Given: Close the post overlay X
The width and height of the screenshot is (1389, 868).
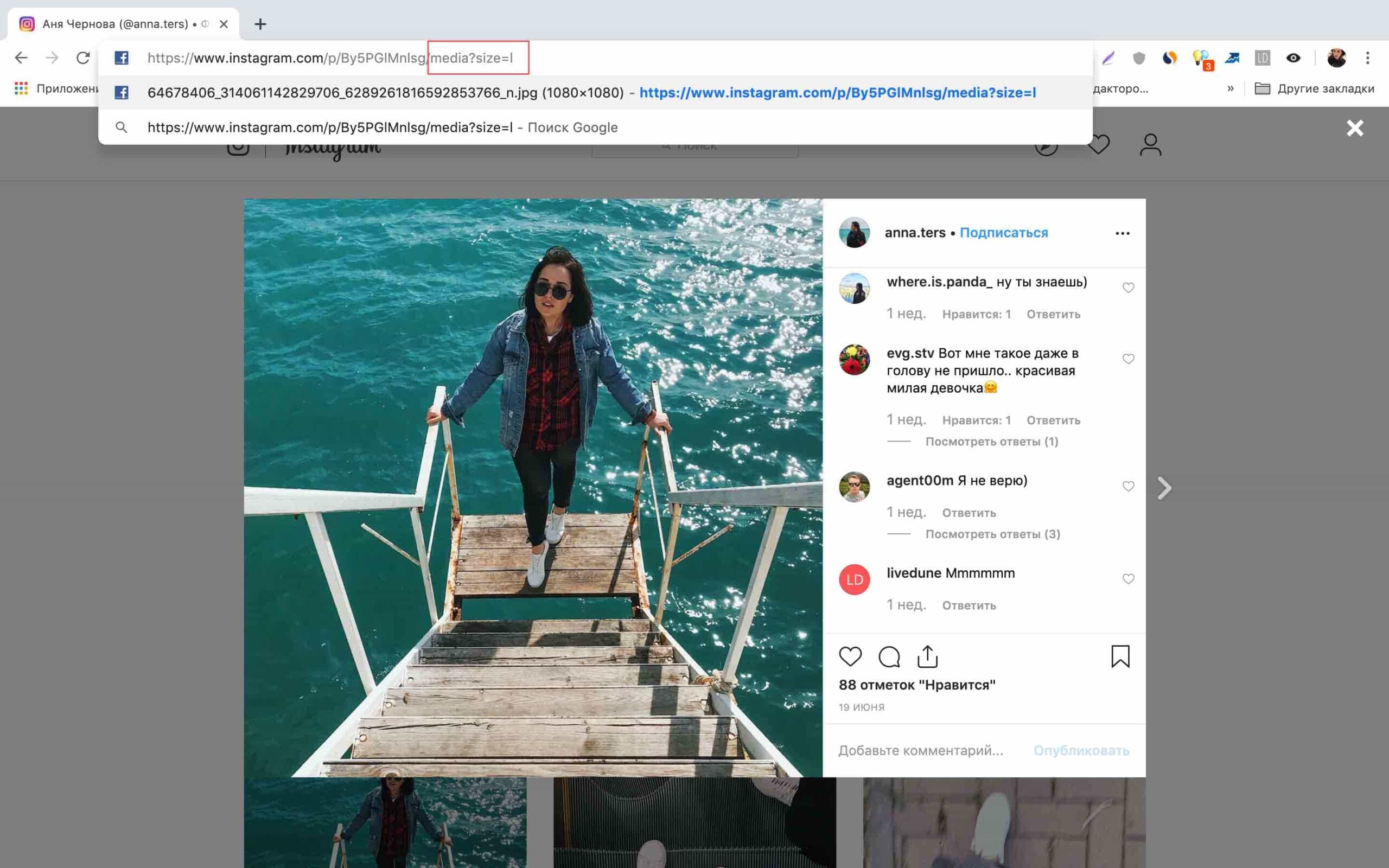Looking at the screenshot, I should point(1355,128).
